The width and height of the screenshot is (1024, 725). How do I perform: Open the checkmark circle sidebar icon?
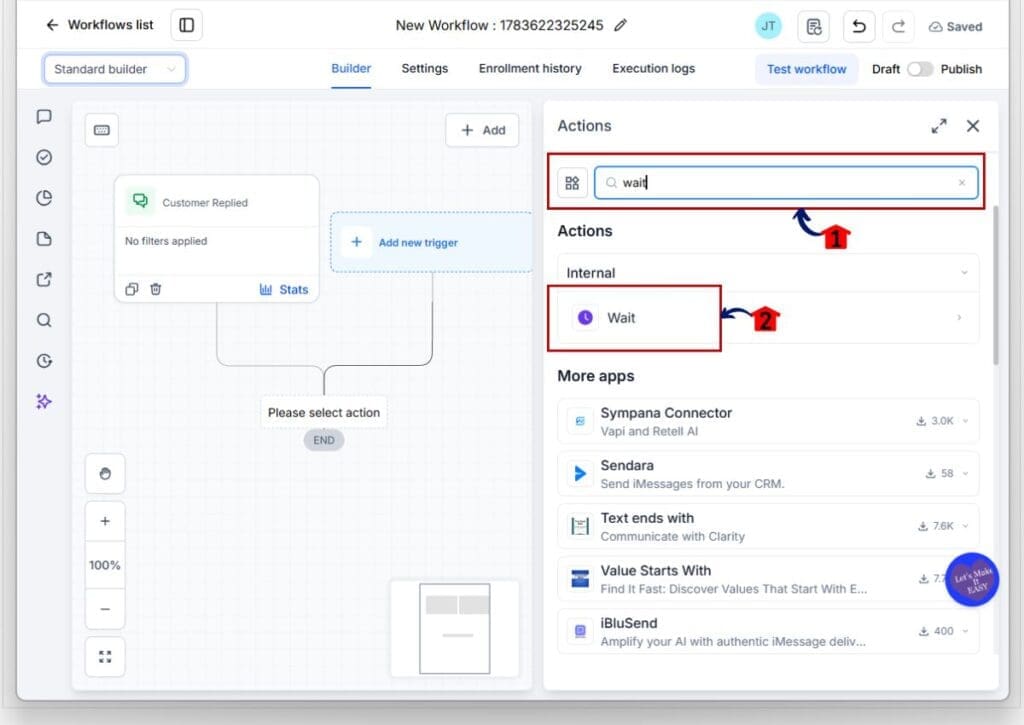(44, 157)
